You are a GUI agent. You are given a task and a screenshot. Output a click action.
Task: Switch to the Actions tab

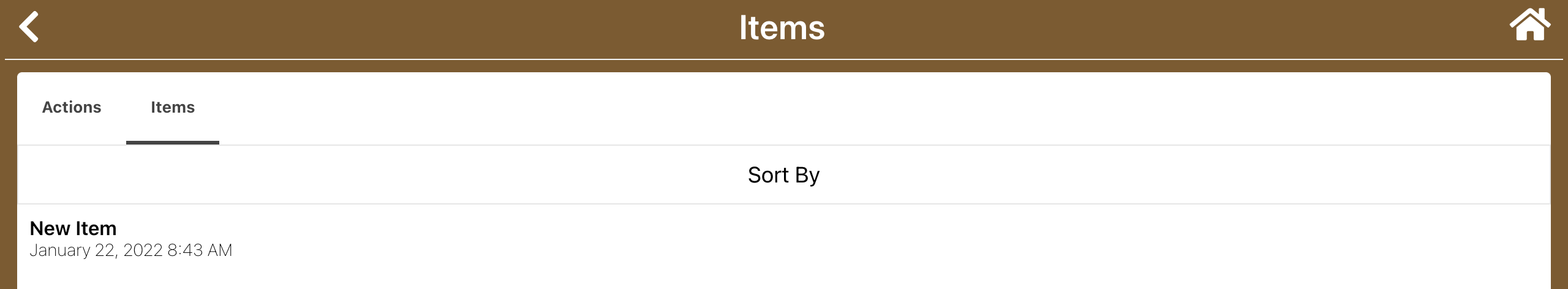pyautogui.click(x=72, y=108)
